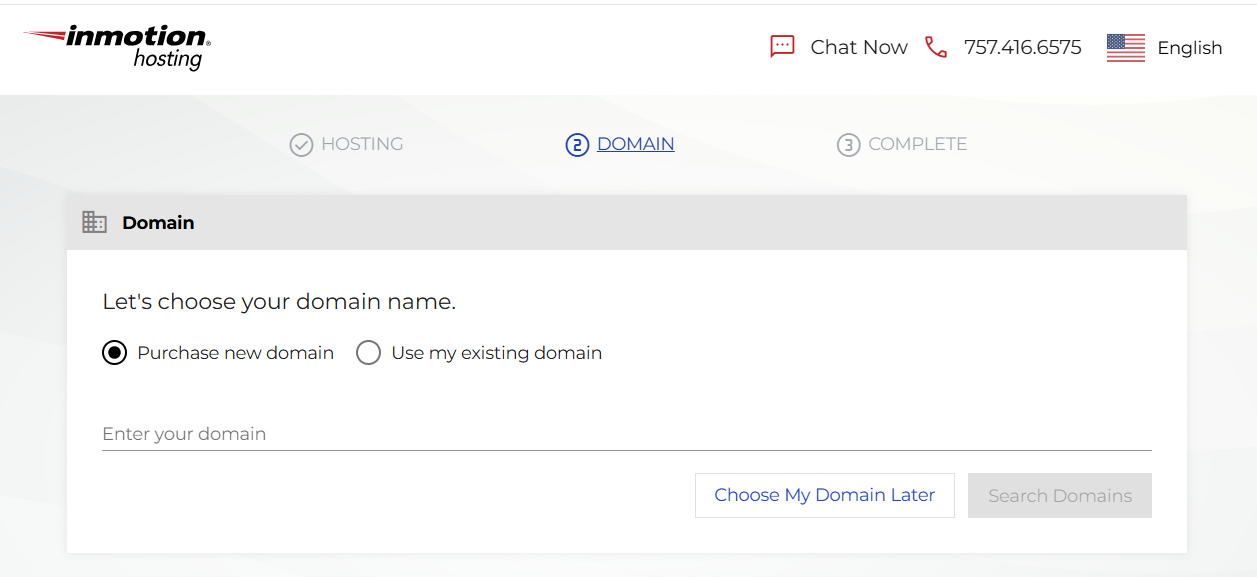Focus the Enter your domain field
Viewport: 1257px width, 577px height.
click(627, 434)
